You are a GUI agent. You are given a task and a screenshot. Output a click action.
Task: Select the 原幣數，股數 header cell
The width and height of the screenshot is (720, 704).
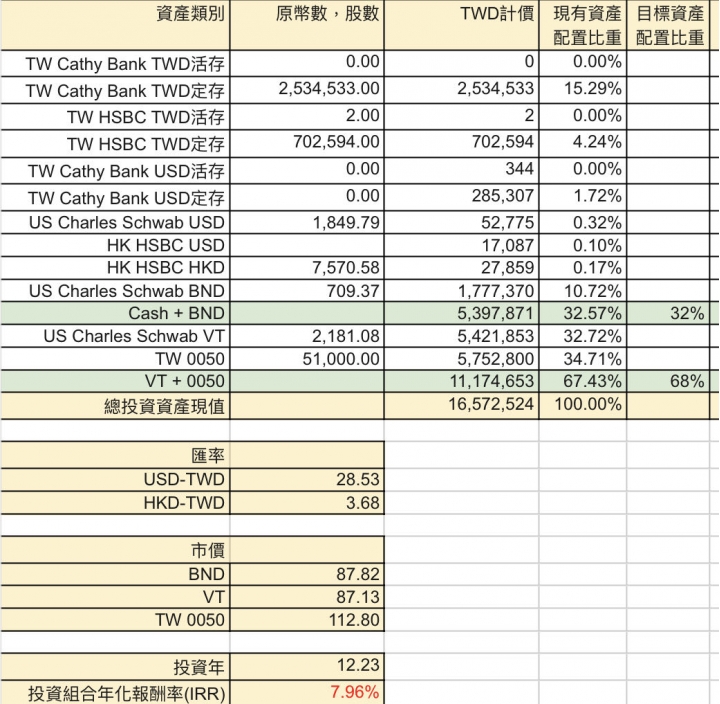(x=307, y=25)
